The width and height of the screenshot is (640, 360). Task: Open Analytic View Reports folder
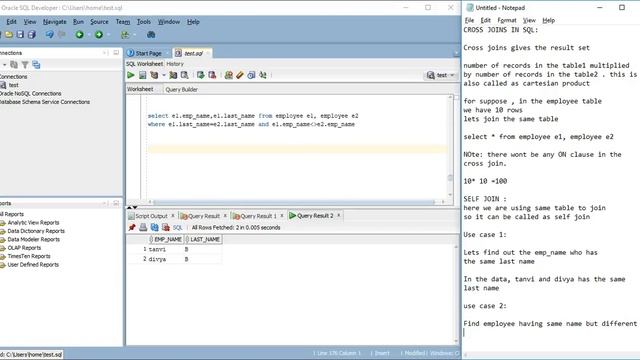[x=33, y=222]
